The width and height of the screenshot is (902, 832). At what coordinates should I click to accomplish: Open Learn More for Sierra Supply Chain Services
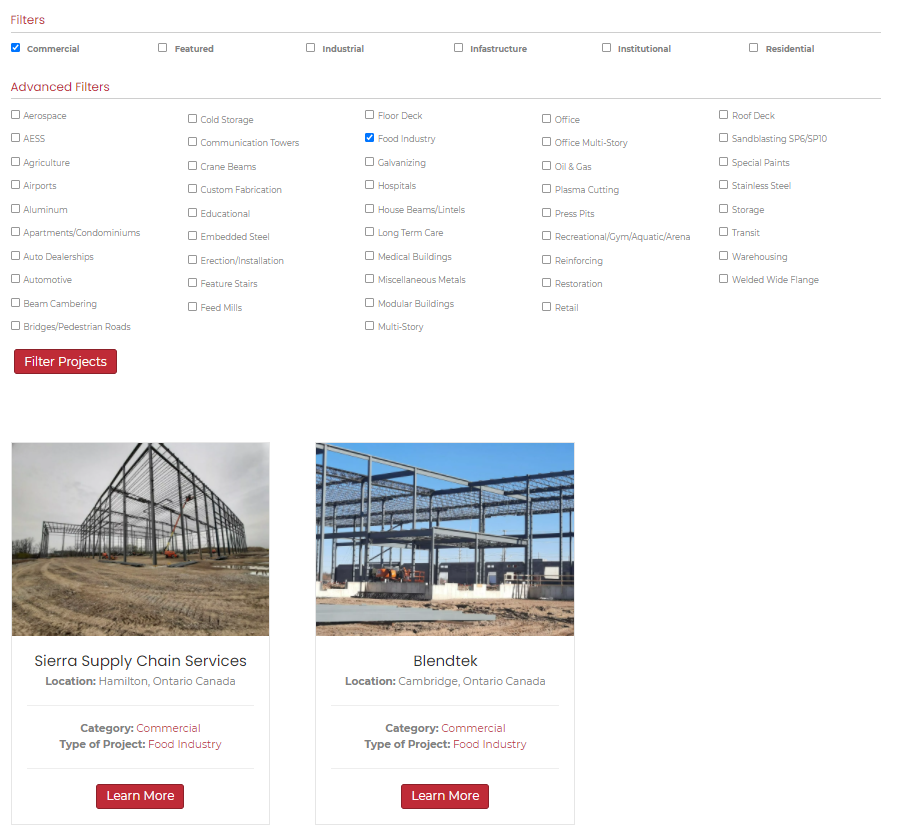point(140,796)
